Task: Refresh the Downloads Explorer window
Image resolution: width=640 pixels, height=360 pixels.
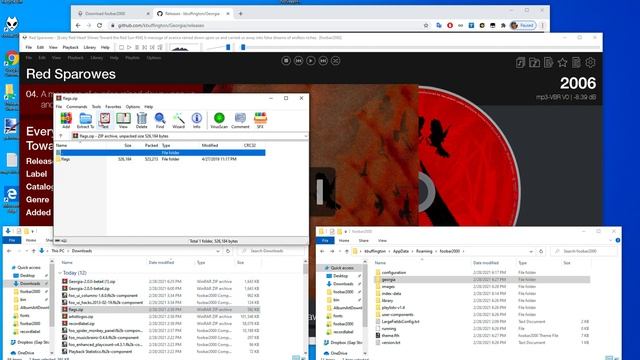Action: 228,251
